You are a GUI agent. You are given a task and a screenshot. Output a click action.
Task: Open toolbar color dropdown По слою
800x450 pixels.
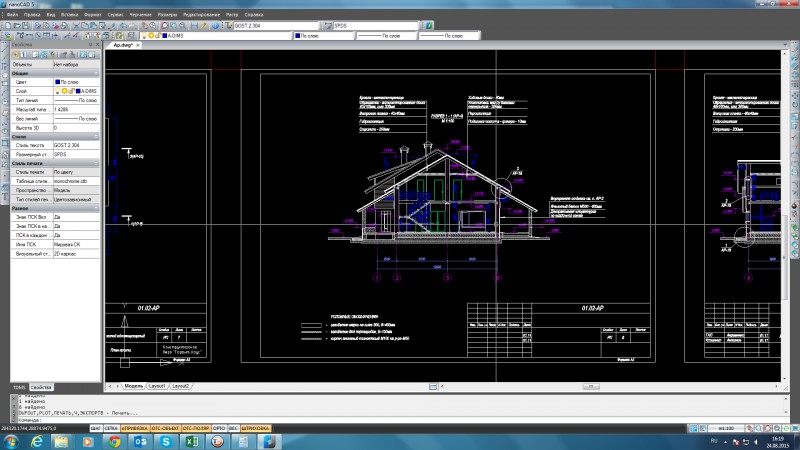[323, 36]
